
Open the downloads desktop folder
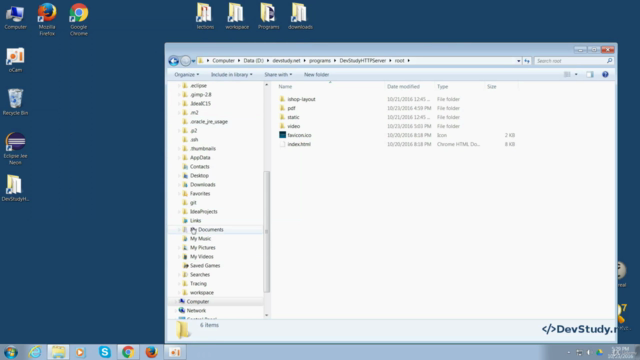pos(300,16)
